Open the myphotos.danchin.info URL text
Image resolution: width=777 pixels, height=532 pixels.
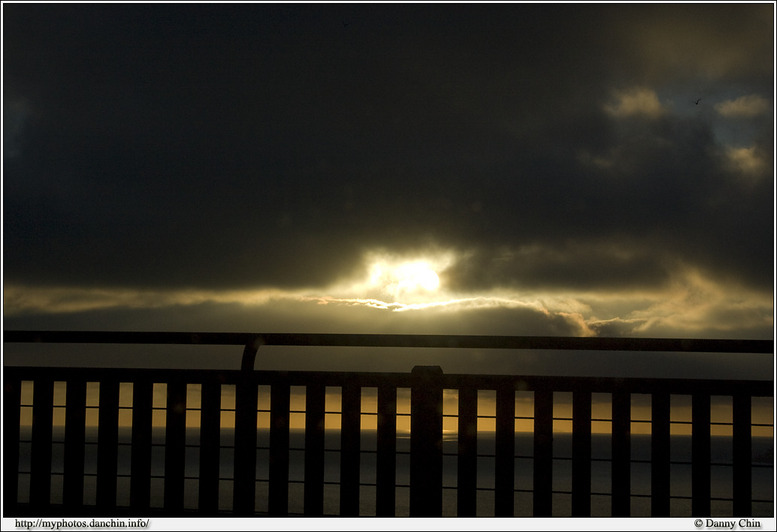tap(82, 524)
